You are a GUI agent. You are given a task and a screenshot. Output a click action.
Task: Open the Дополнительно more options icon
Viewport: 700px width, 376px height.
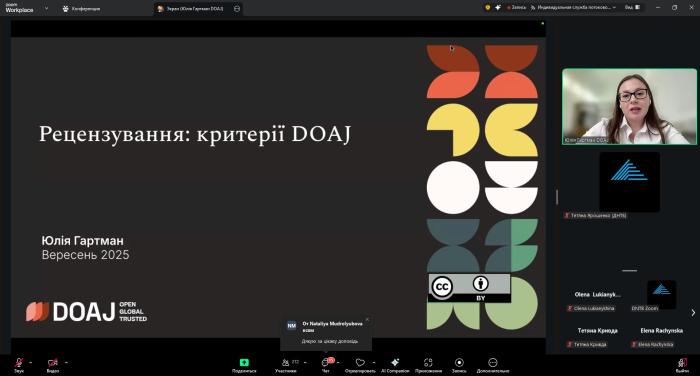492,362
